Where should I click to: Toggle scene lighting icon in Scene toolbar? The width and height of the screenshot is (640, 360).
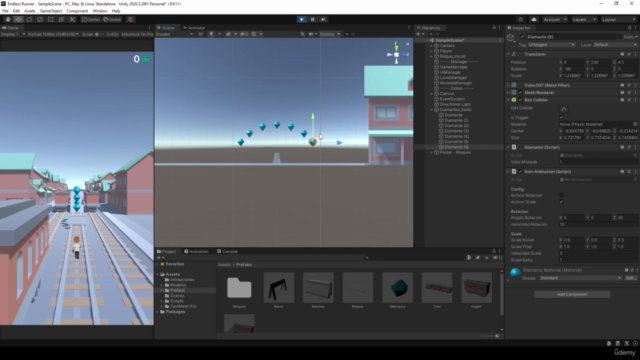211,34
